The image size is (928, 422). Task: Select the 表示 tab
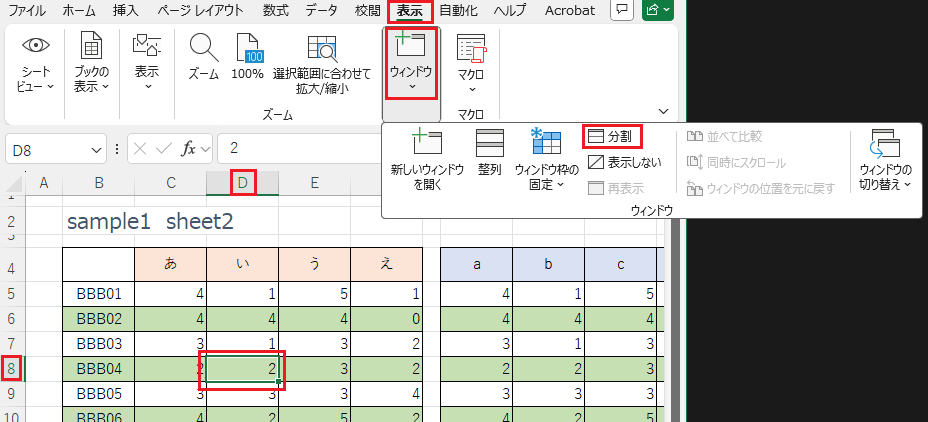point(410,10)
